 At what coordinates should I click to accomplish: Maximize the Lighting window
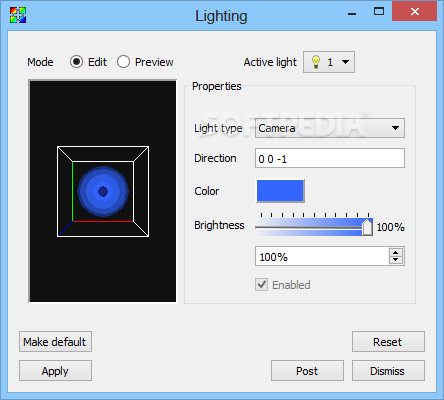click(379, 12)
